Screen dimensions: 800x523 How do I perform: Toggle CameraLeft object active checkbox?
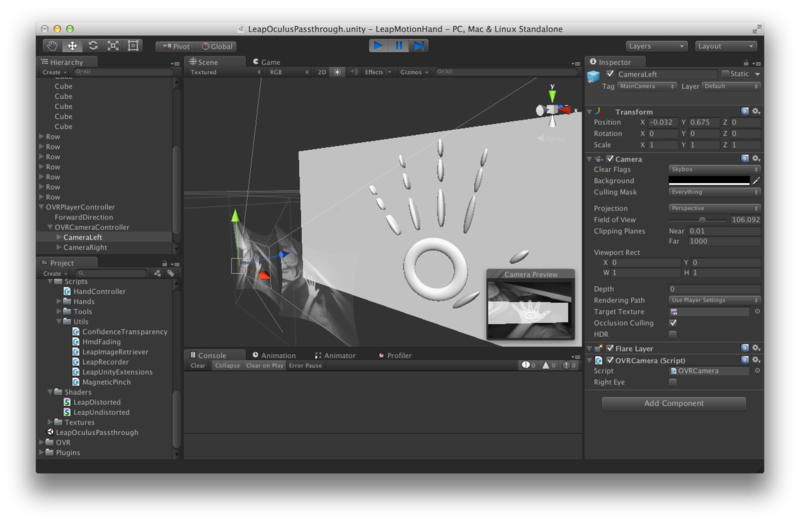[610, 74]
